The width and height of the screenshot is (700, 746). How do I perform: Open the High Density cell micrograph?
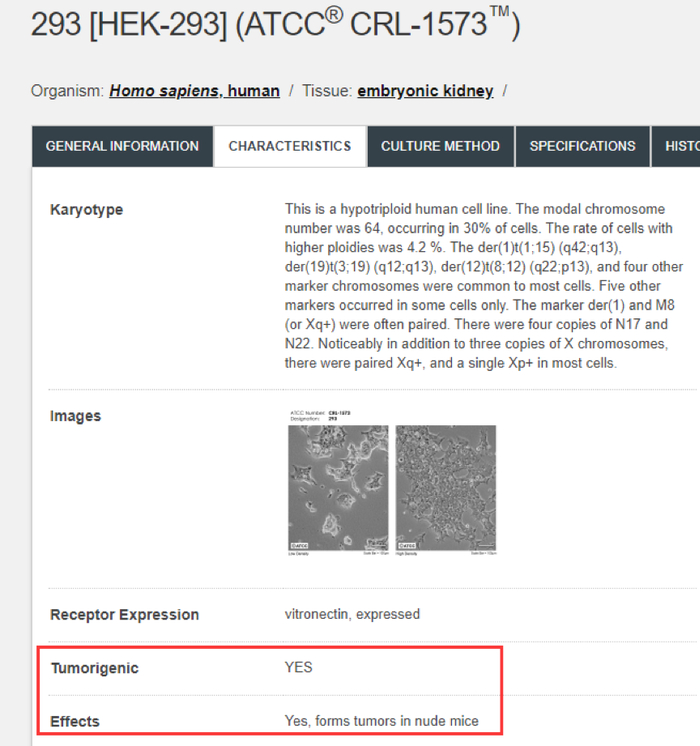(x=445, y=486)
